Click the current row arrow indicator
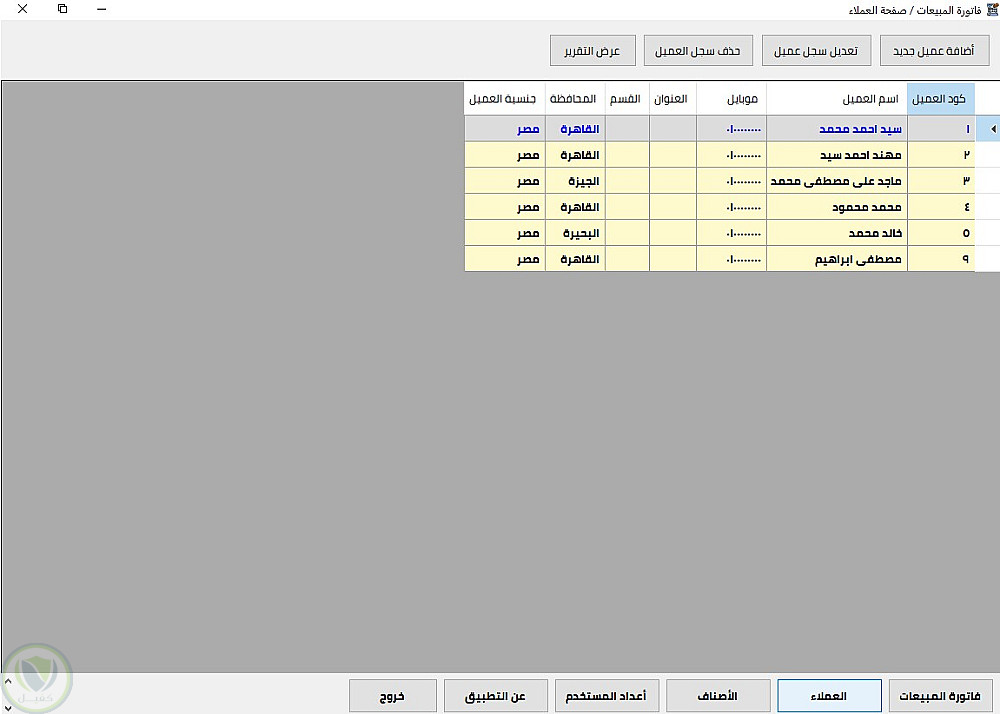 [993, 129]
